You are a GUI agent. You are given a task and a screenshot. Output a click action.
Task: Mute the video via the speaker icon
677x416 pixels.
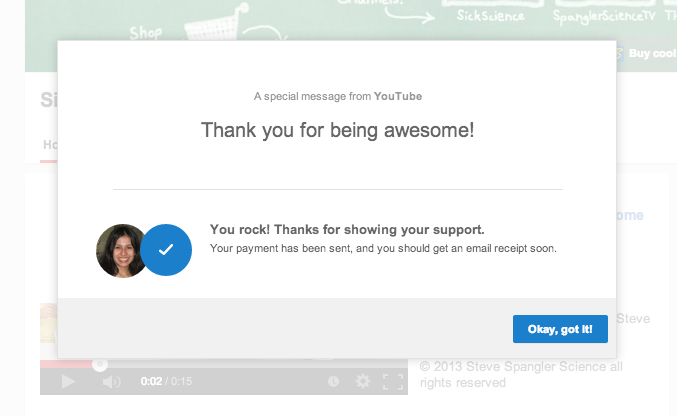point(111,382)
